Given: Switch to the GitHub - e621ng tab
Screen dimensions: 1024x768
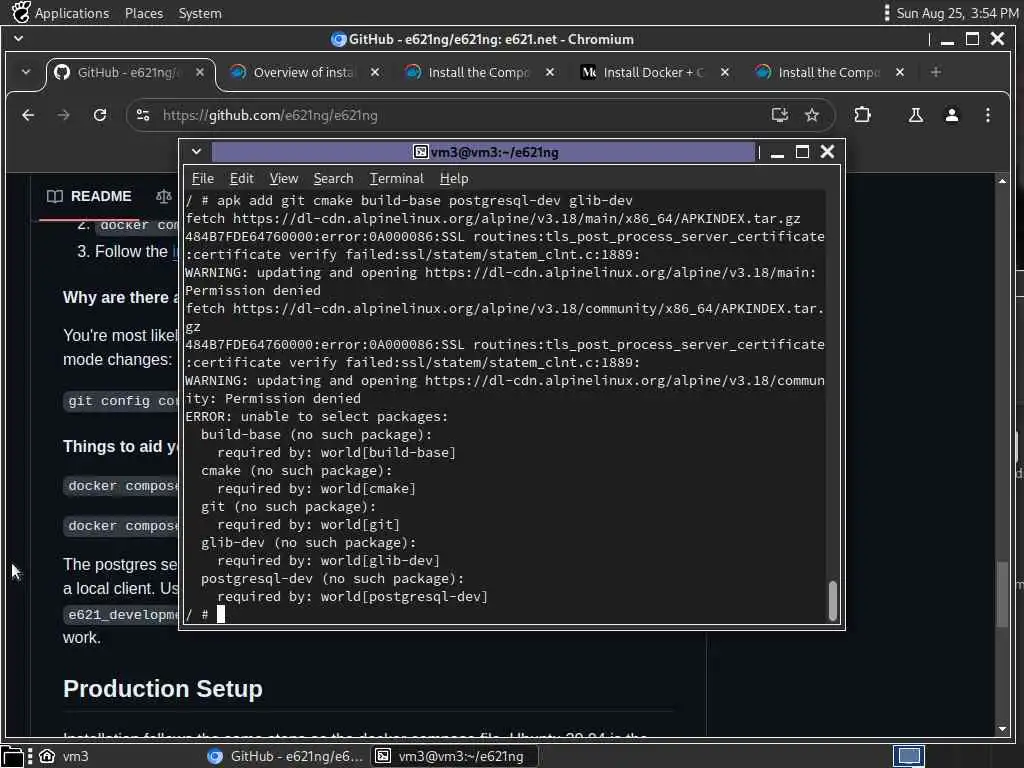Looking at the screenshot, I should pyautogui.click(x=129, y=72).
